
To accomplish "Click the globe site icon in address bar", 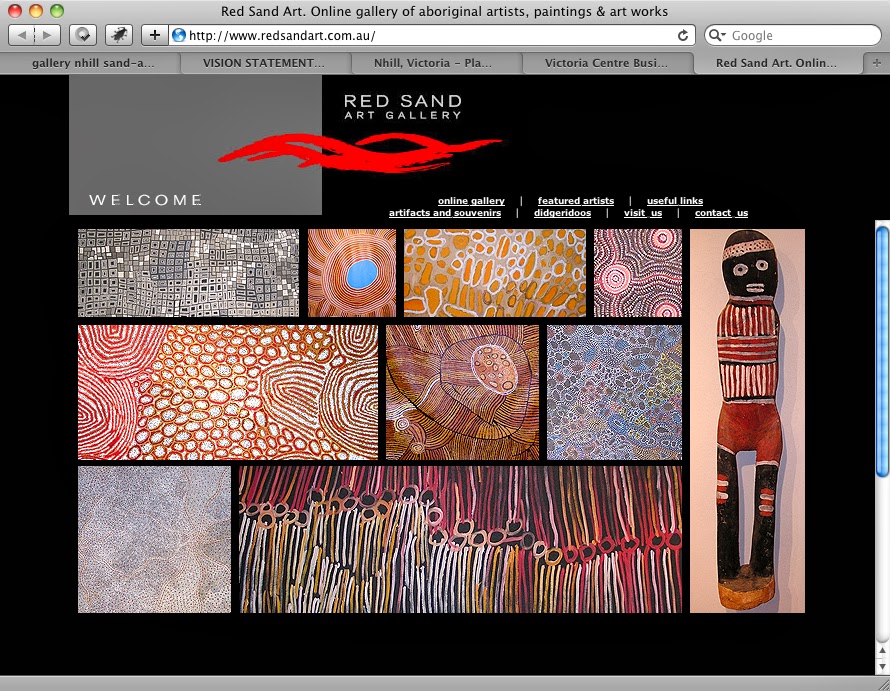I will (x=179, y=35).
